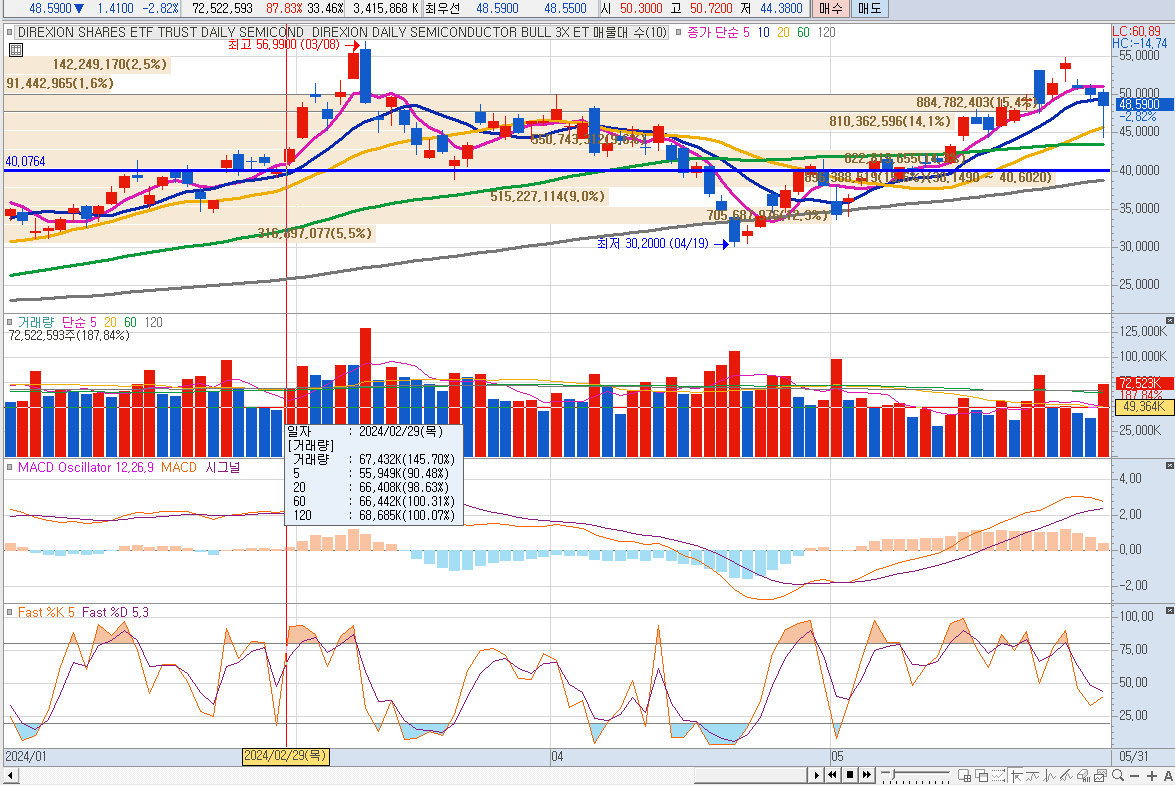Click the 시그널 signal legend label
The width and height of the screenshot is (1175, 785).
click(223, 467)
